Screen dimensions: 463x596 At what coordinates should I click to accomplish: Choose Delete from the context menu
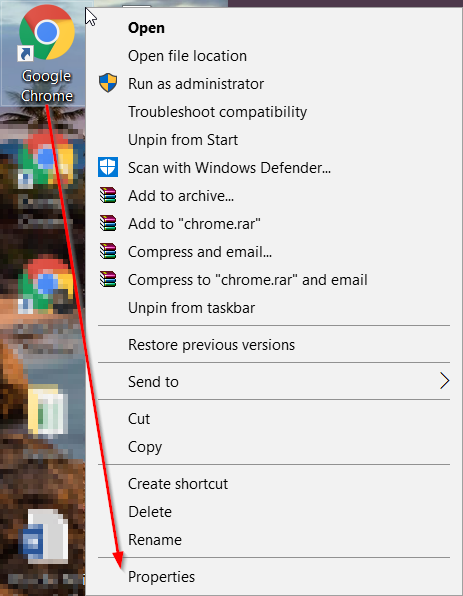tap(150, 512)
